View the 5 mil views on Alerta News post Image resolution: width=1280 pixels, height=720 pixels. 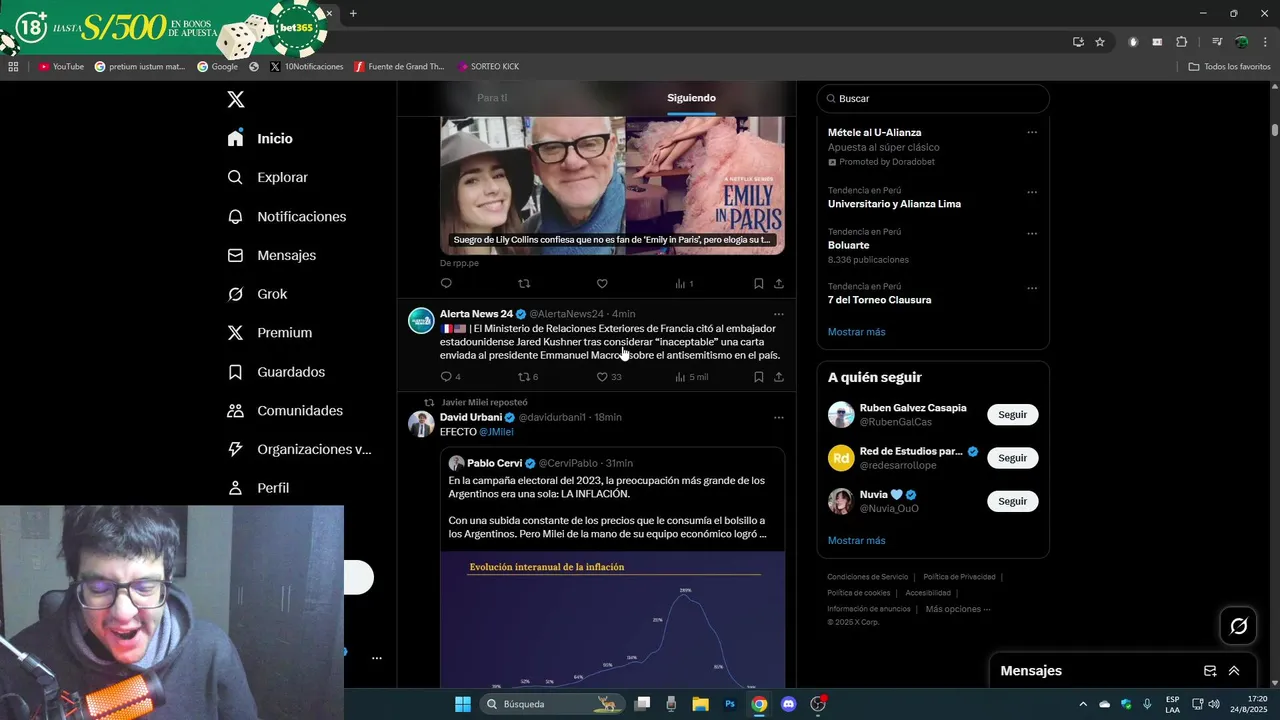pos(691,377)
